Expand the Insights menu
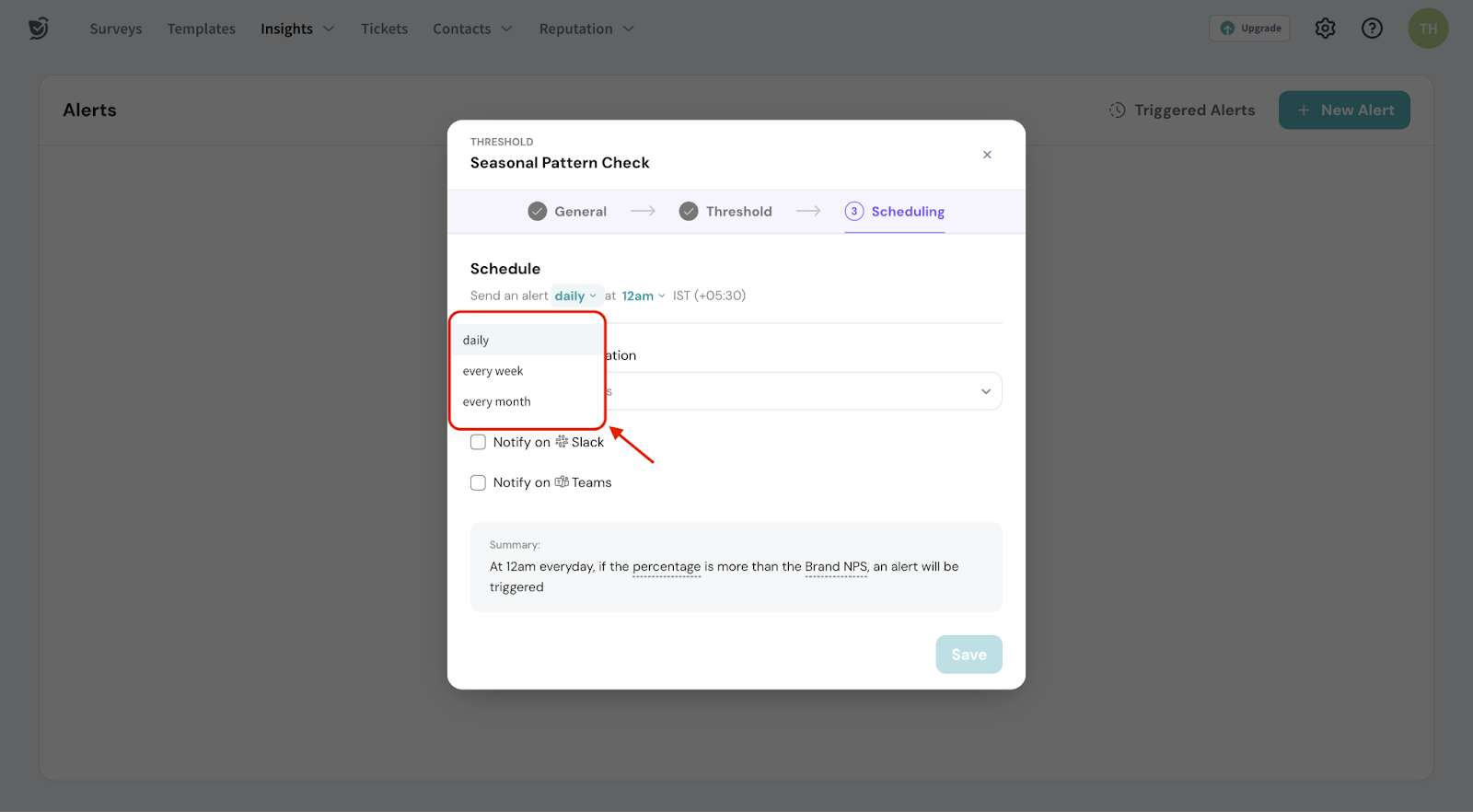This screenshot has width=1473, height=812. pos(296,29)
